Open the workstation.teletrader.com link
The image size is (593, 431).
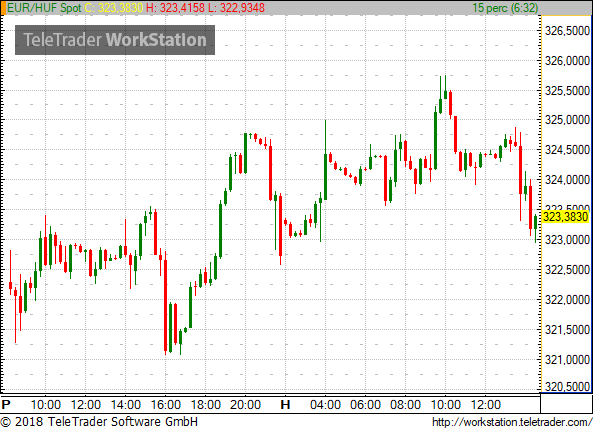[x=512, y=422]
